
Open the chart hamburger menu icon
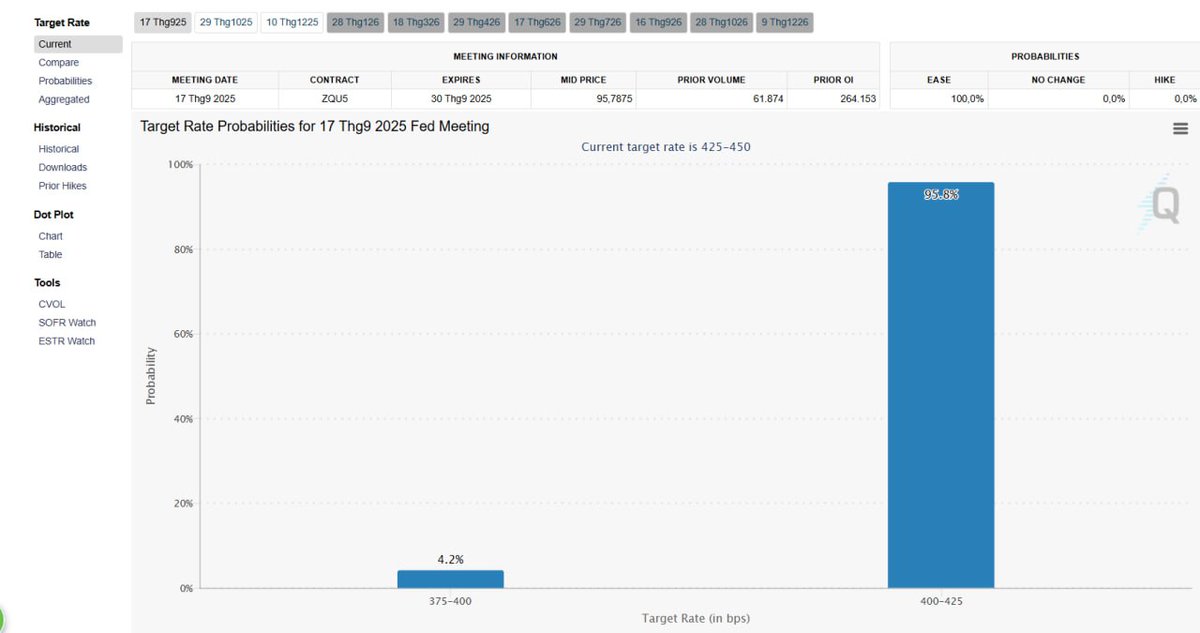(x=1179, y=128)
